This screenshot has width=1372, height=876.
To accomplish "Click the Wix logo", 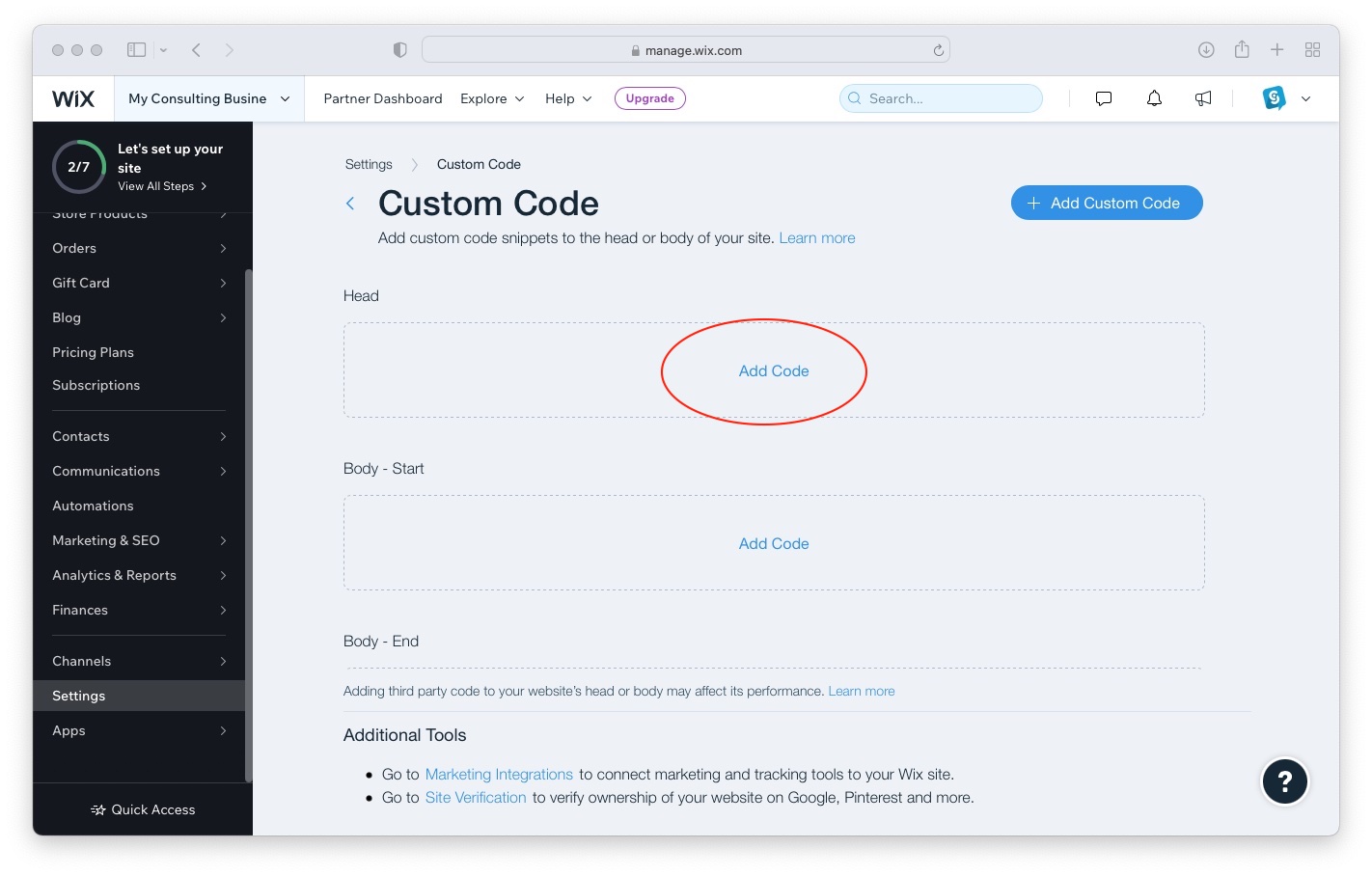I will (x=73, y=98).
